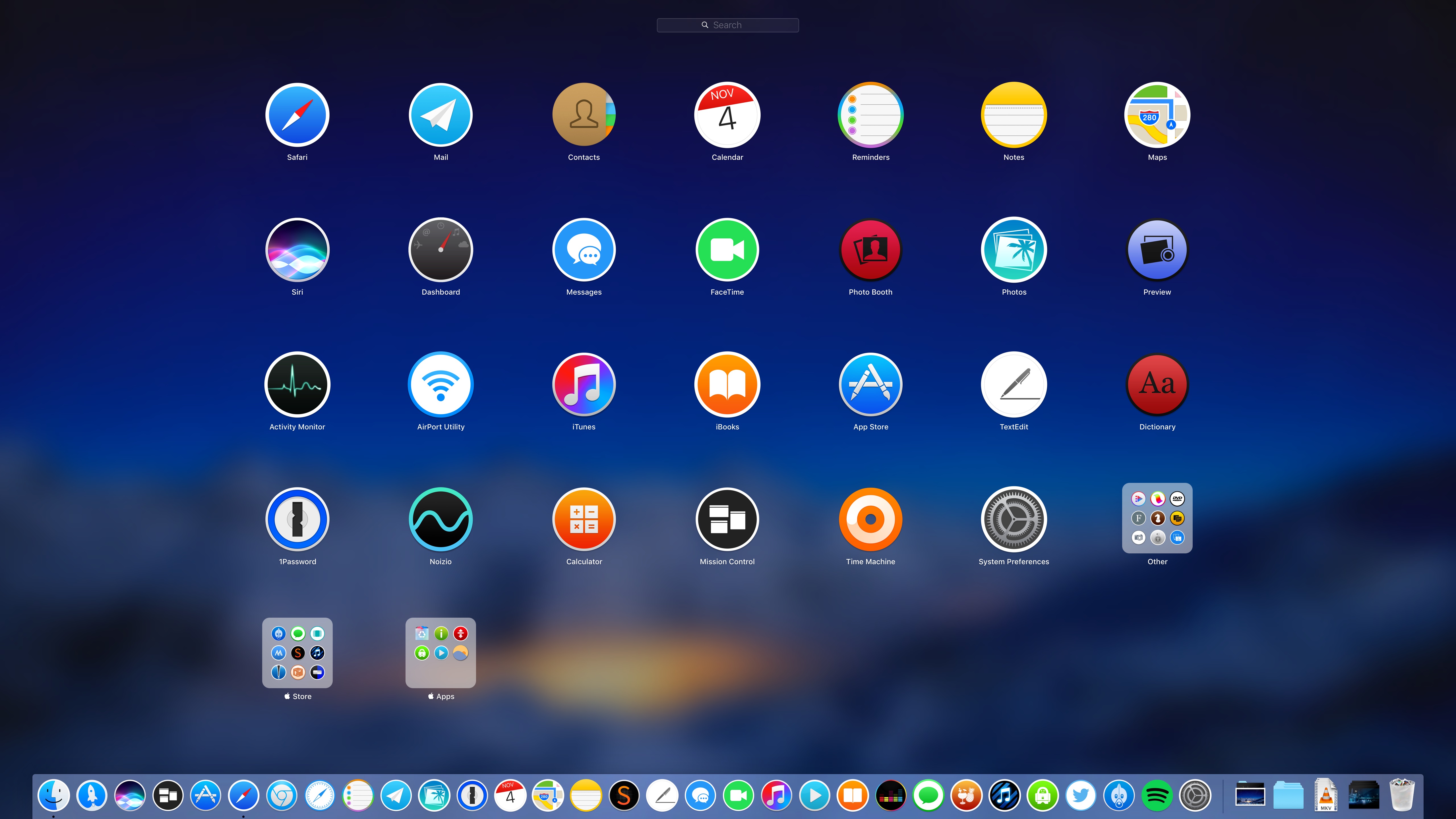Open the blue folder stack in Dock
The height and width of the screenshot is (819, 1456).
click(1288, 795)
